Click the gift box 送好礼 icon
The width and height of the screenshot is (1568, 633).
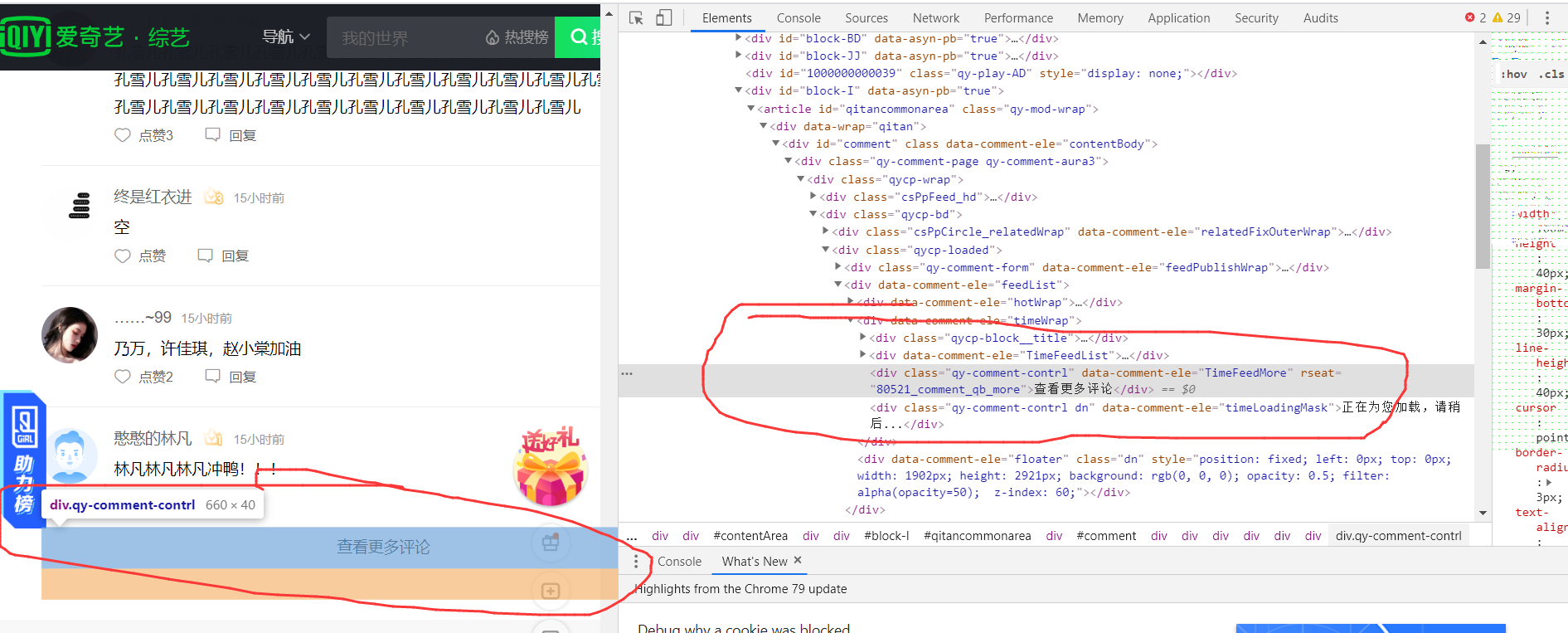(x=551, y=467)
